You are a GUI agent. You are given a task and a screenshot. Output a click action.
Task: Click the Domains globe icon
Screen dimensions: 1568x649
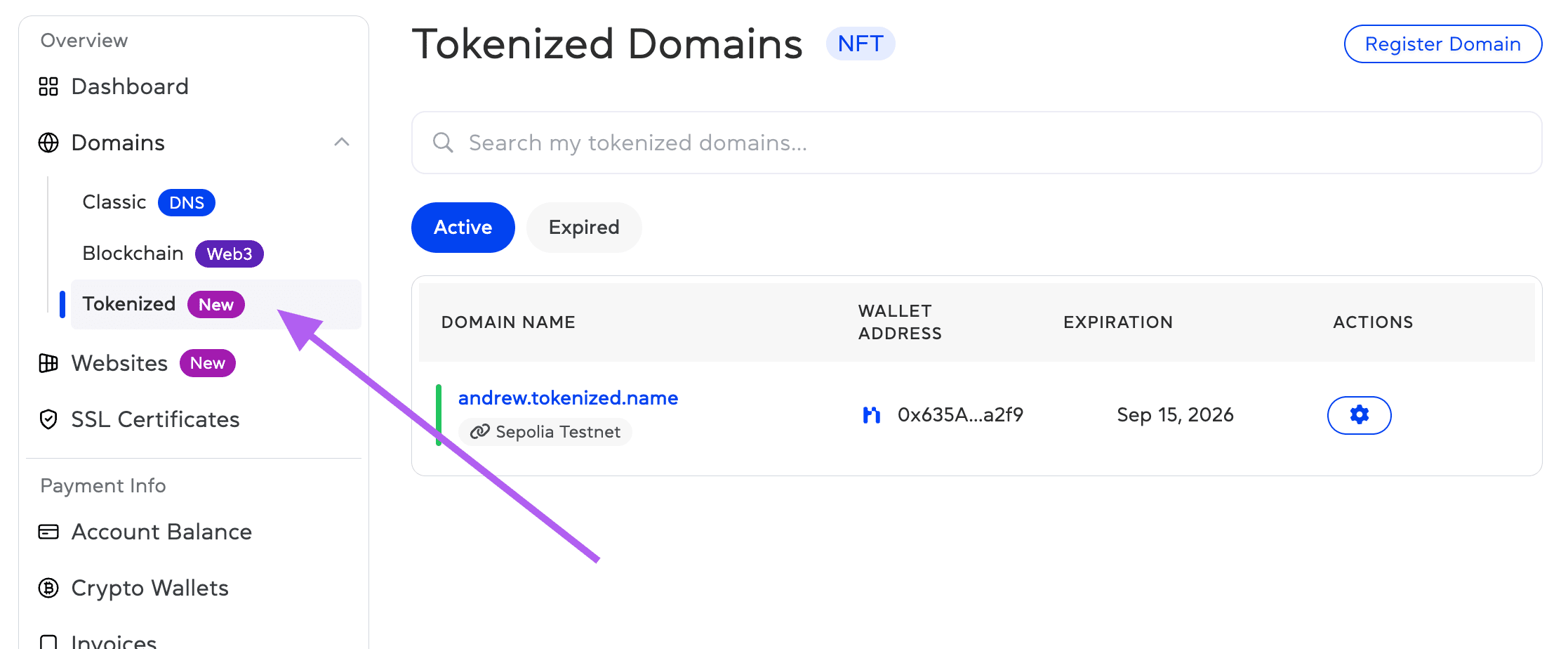coord(48,143)
